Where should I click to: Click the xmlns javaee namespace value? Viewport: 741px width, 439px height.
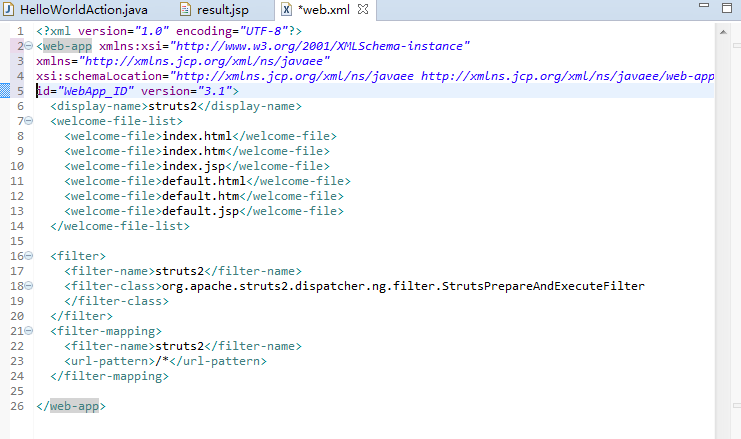pos(204,61)
